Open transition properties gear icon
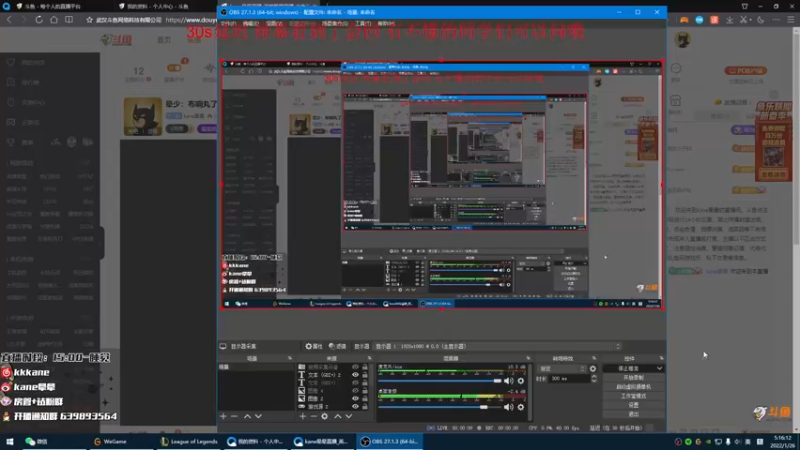Image resolution: width=800 pixels, height=450 pixels. click(x=593, y=368)
